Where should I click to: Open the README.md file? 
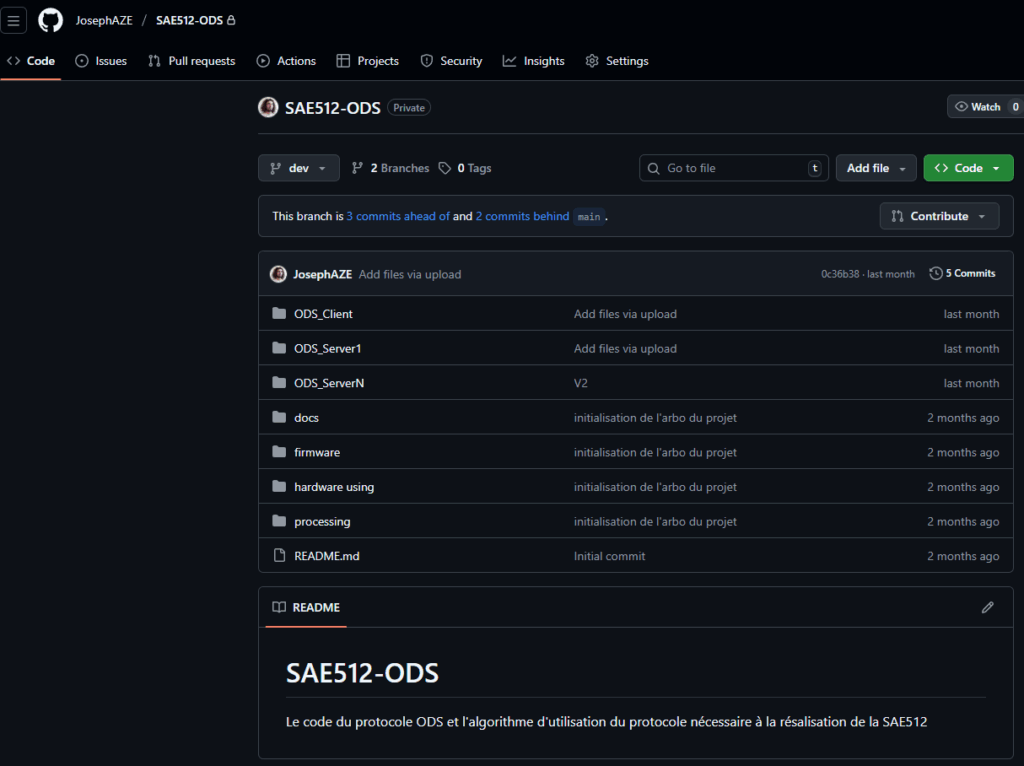326,556
